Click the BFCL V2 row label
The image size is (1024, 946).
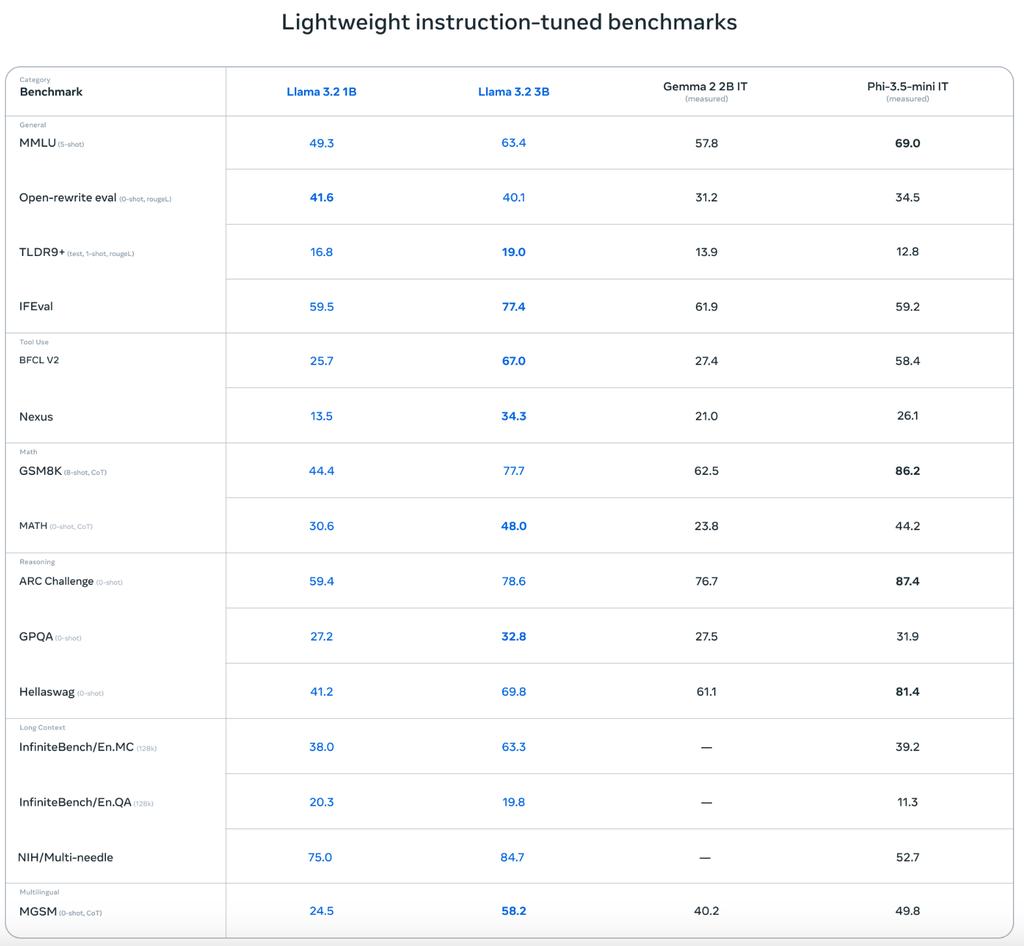pos(39,360)
